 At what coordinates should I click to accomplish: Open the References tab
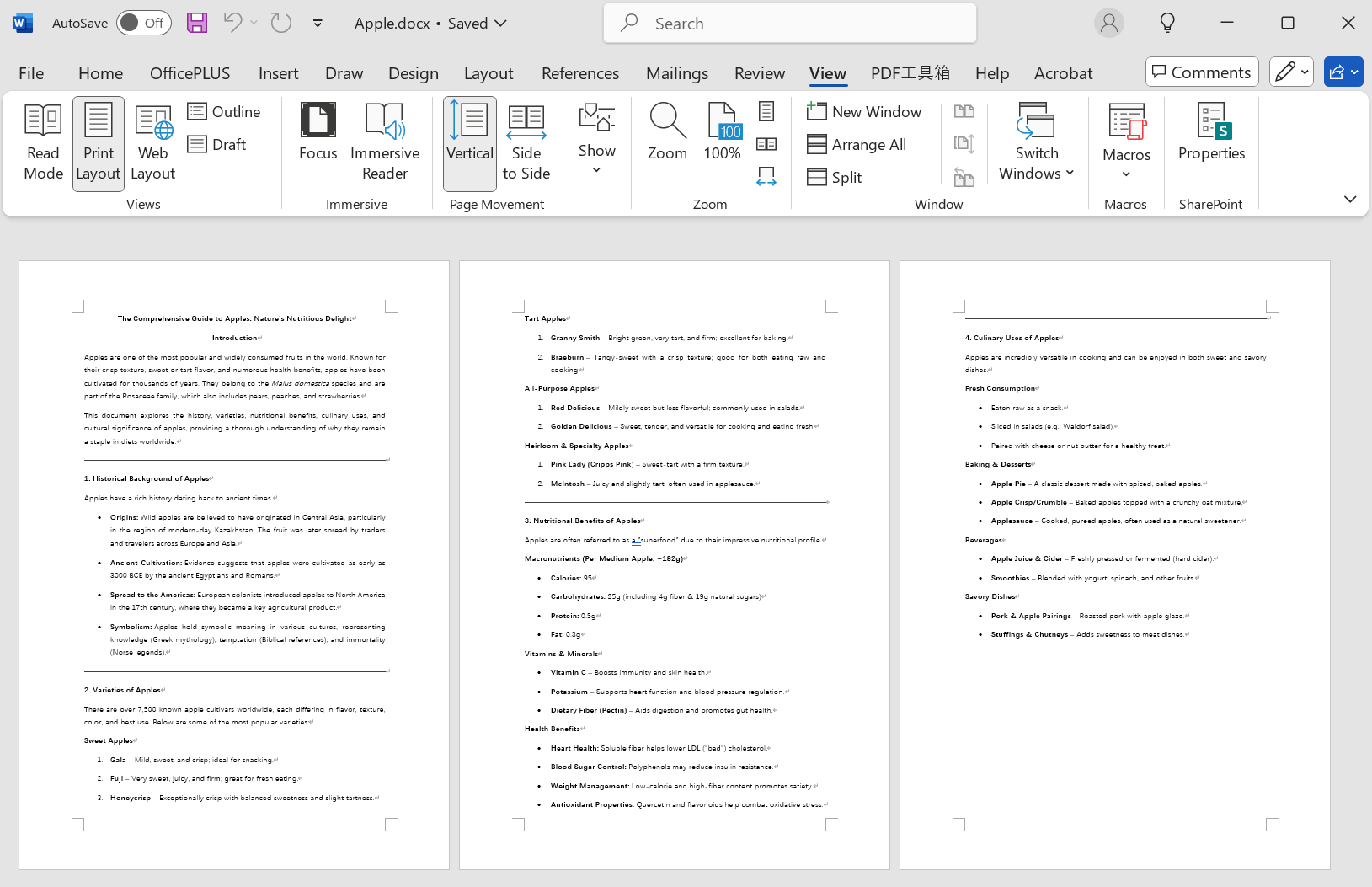tap(579, 73)
